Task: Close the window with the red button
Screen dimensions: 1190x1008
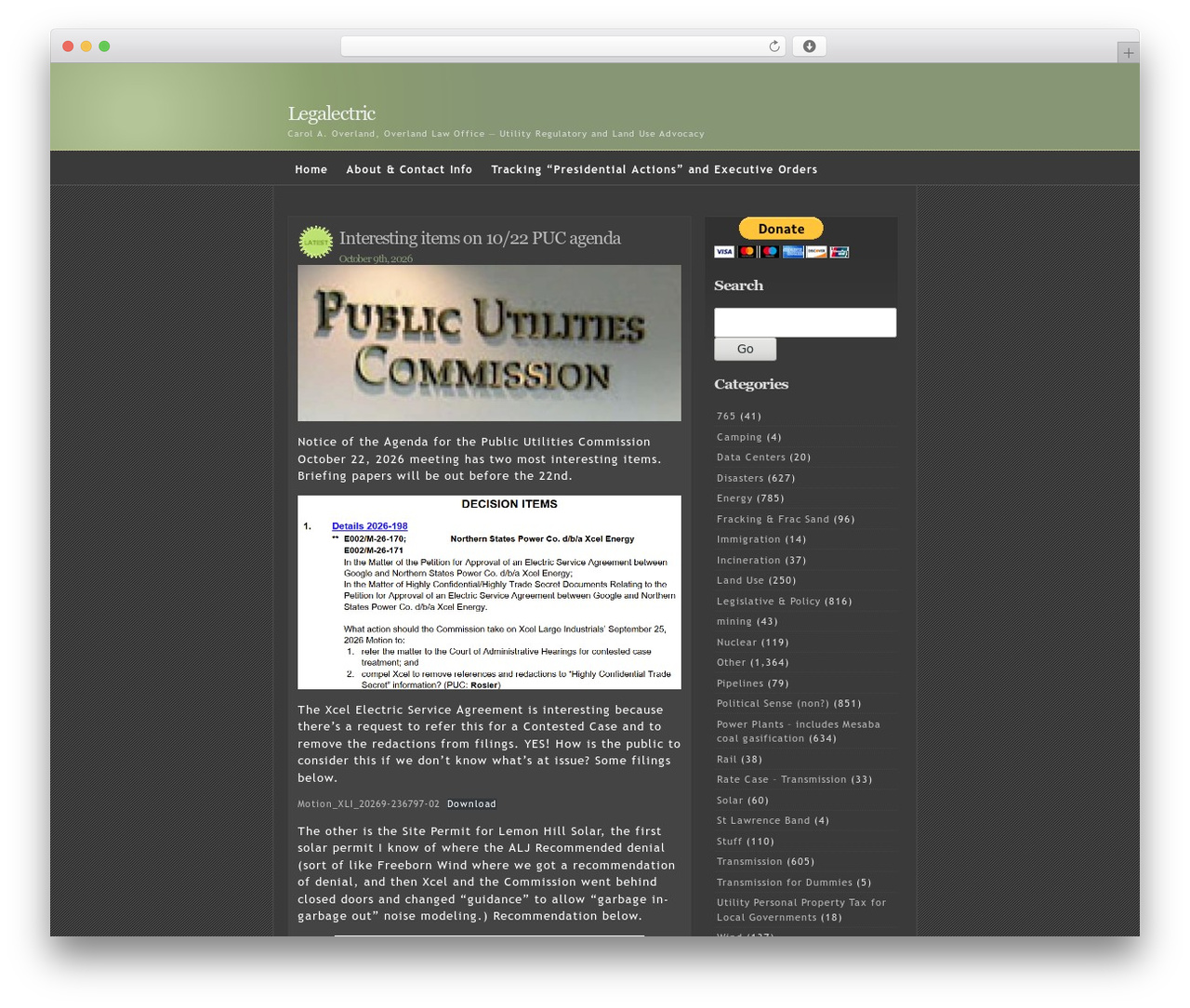Action: tap(68, 46)
